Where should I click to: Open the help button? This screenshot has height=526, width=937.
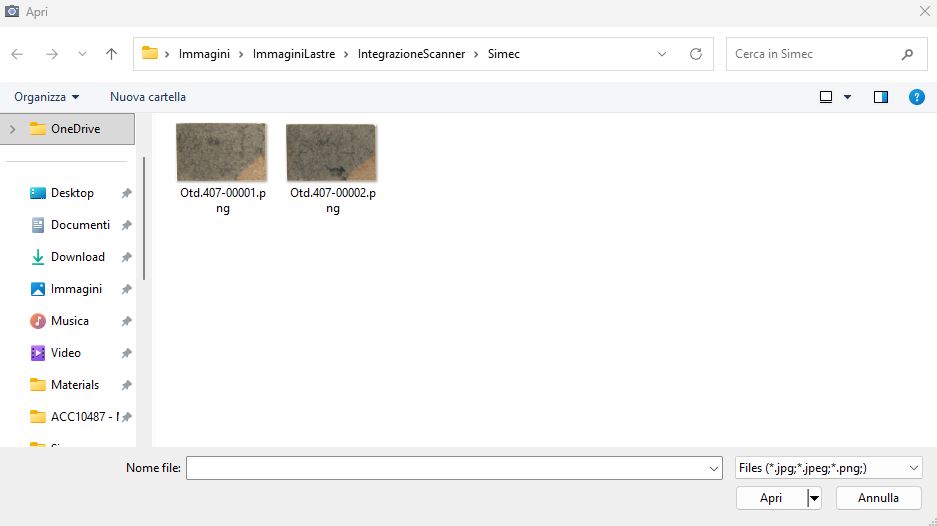pyautogui.click(x=917, y=97)
